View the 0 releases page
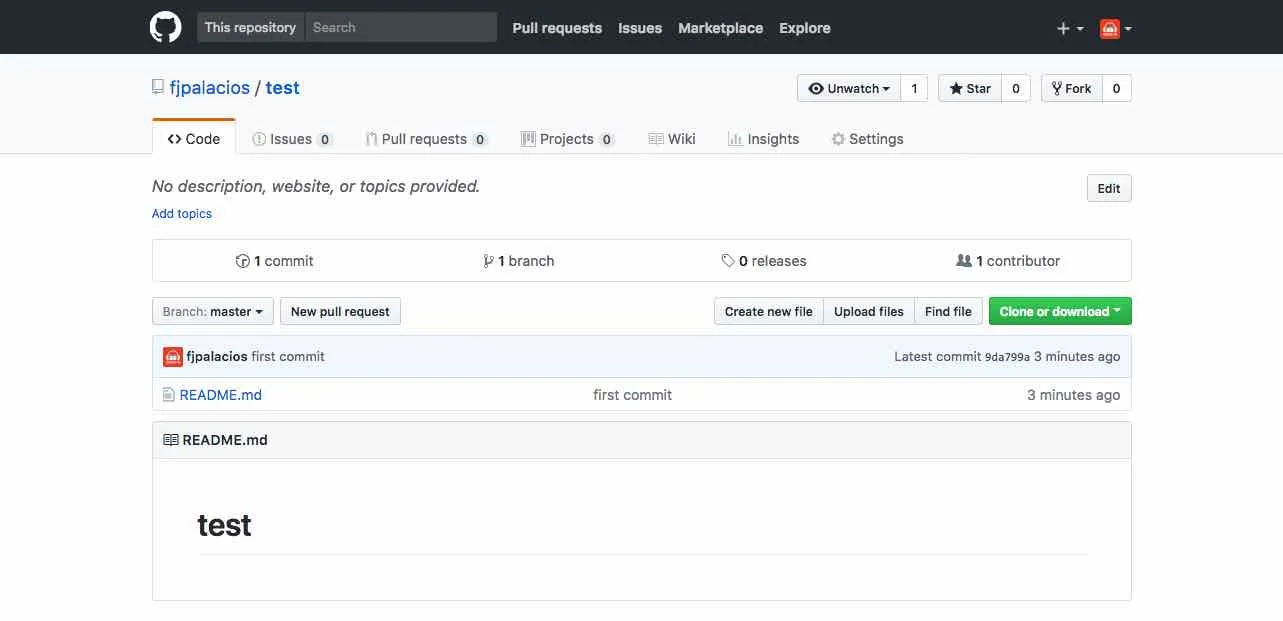 point(764,261)
